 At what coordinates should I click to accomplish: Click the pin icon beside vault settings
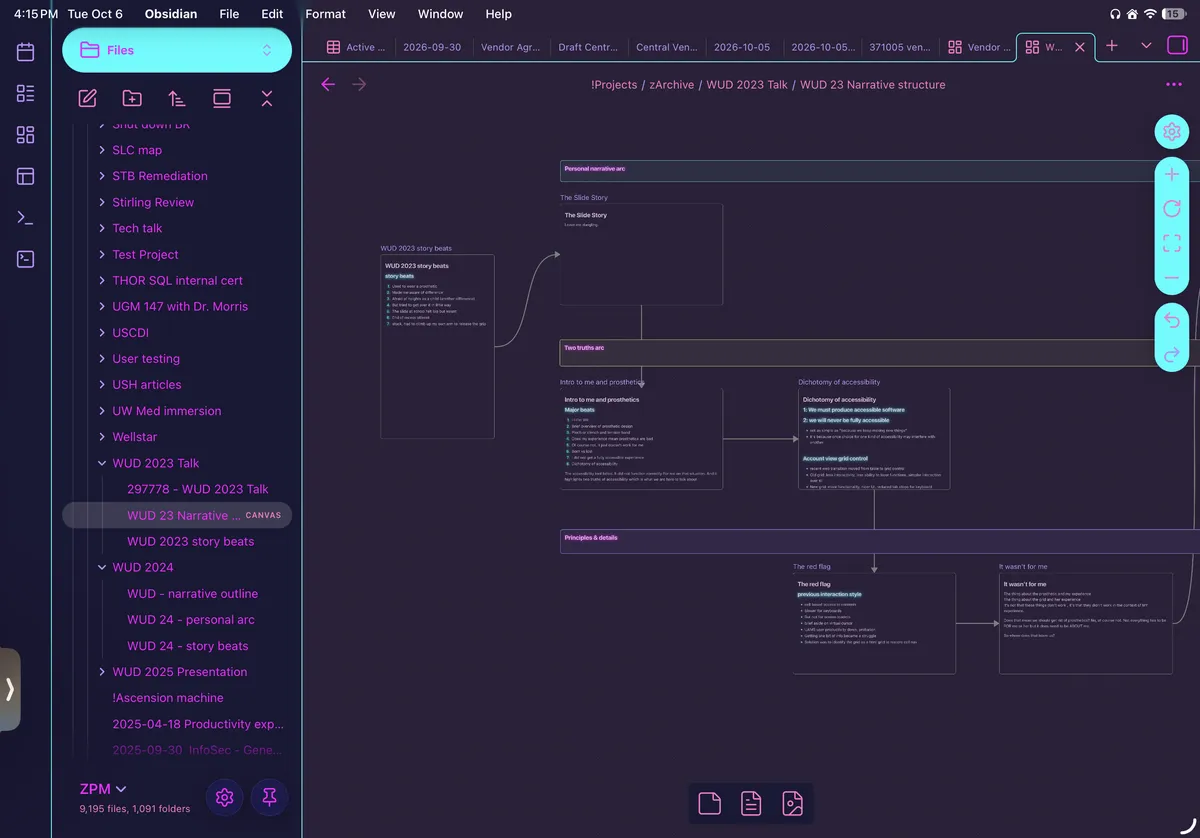pos(269,797)
